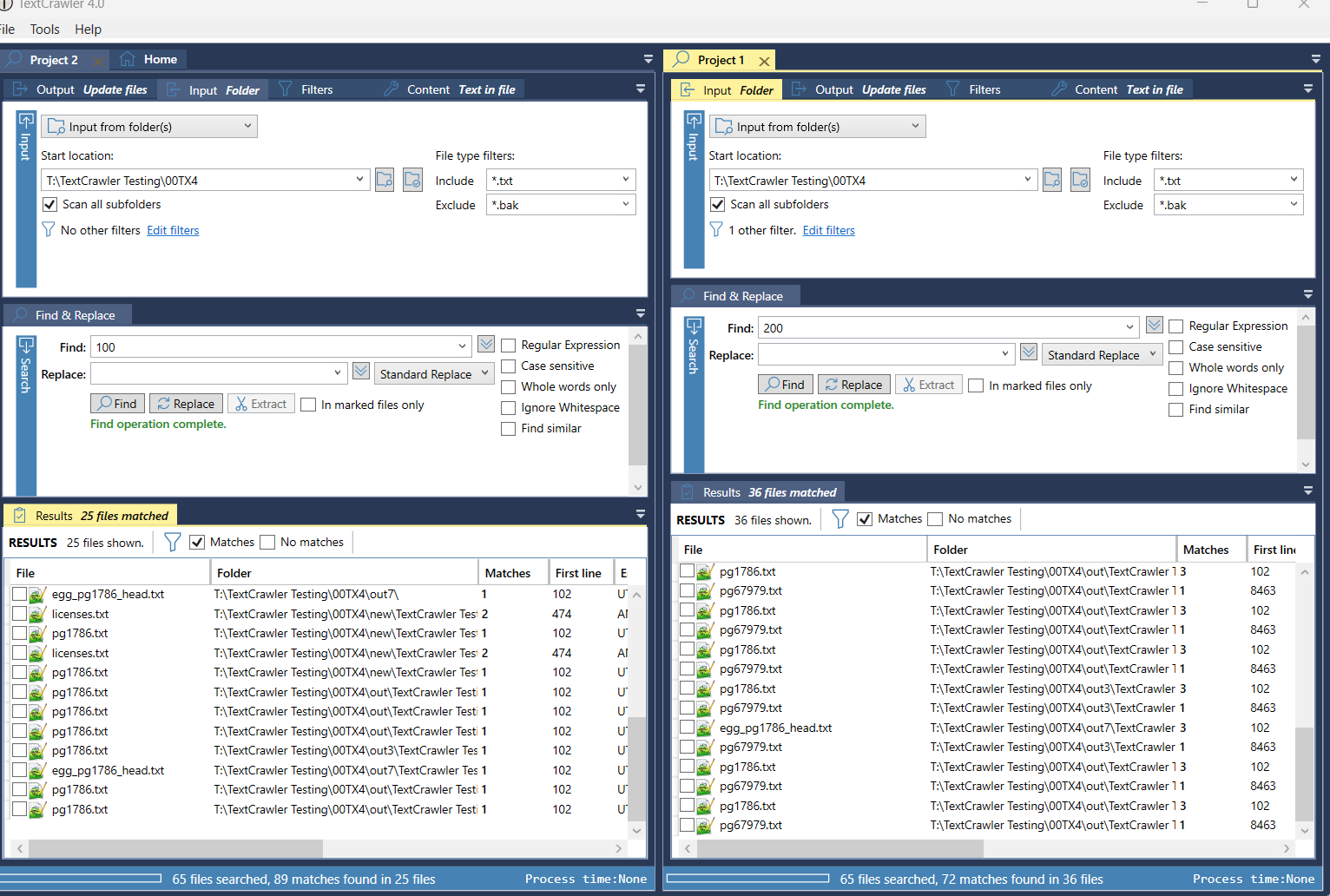Expand the Replace field editor in Project 1

1029,352
